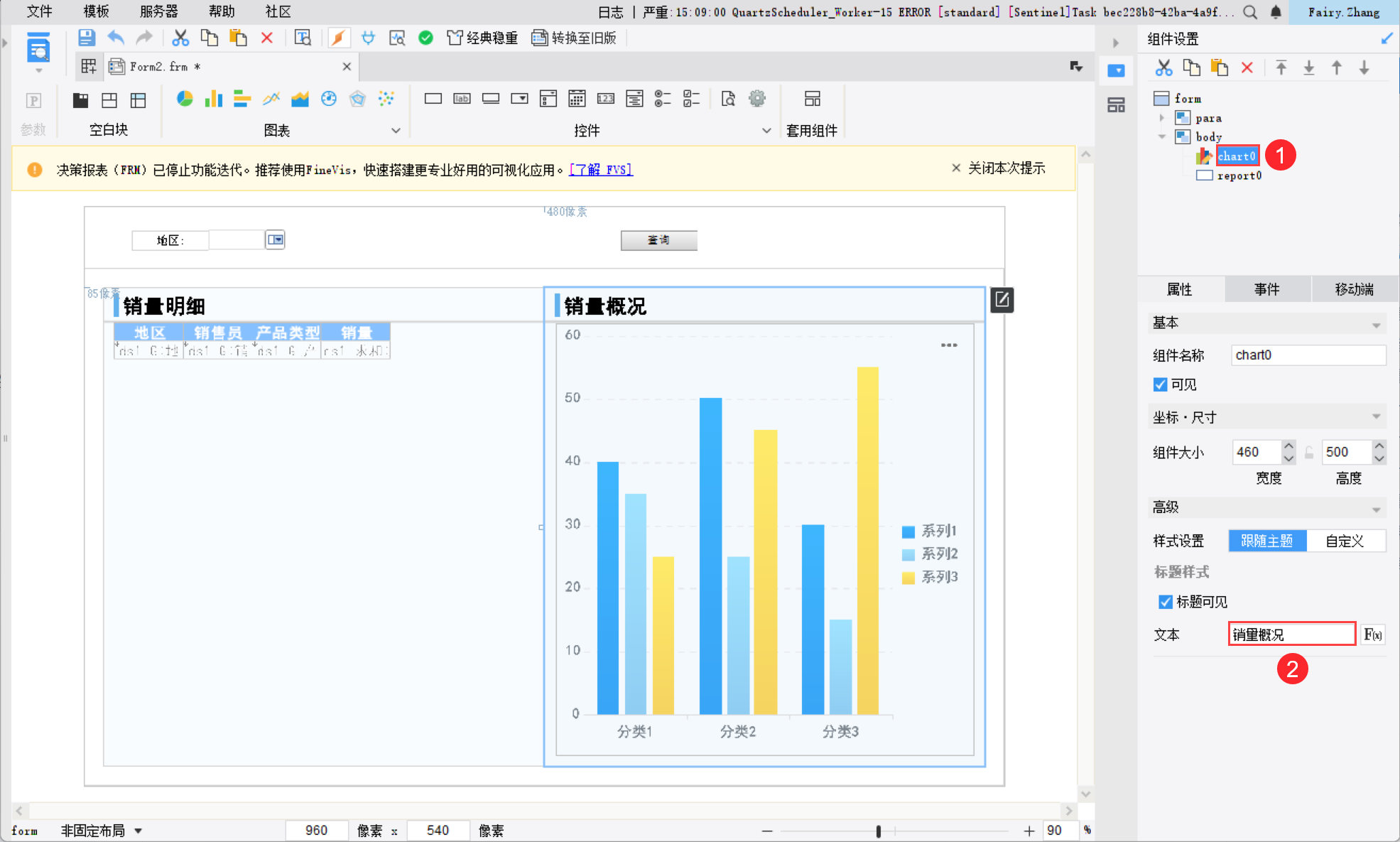Open the 模板 menu
Image resolution: width=1400 pixels, height=842 pixels.
tap(96, 11)
